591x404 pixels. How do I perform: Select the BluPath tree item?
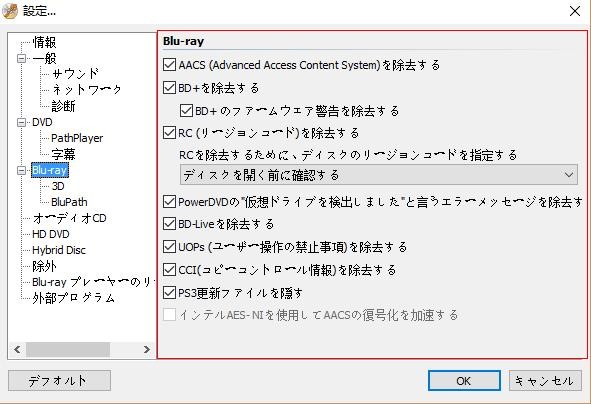(x=69, y=202)
